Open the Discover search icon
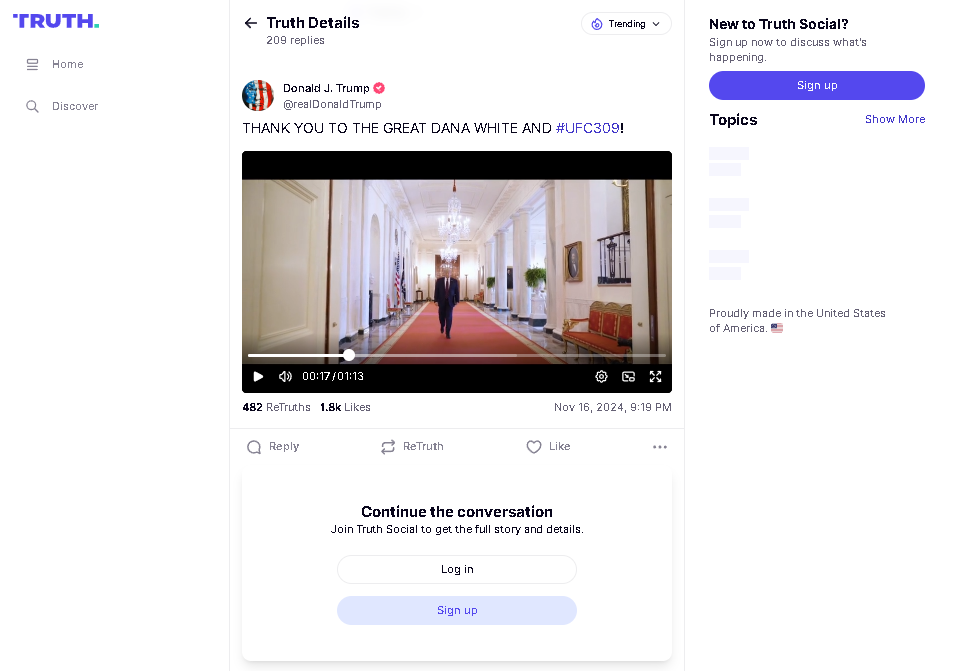This screenshot has width=968, height=671. tap(33, 106)
